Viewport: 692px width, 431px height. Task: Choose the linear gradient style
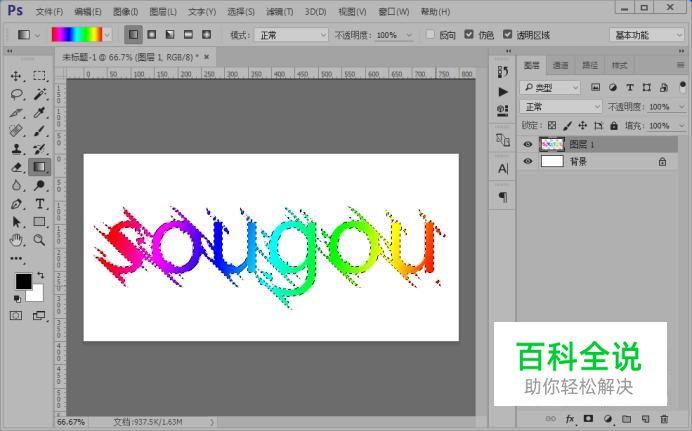pyautogui.click(x=133, y=34)
